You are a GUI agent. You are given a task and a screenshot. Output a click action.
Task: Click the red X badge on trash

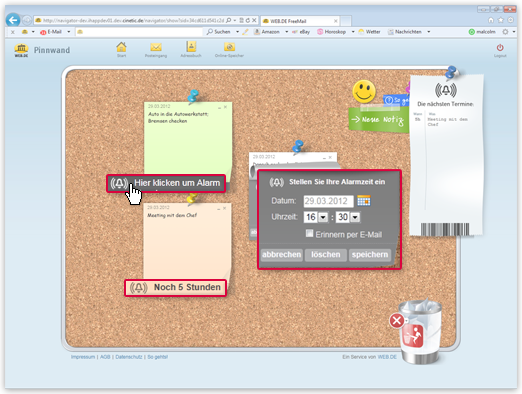click(x=397, y=321)
